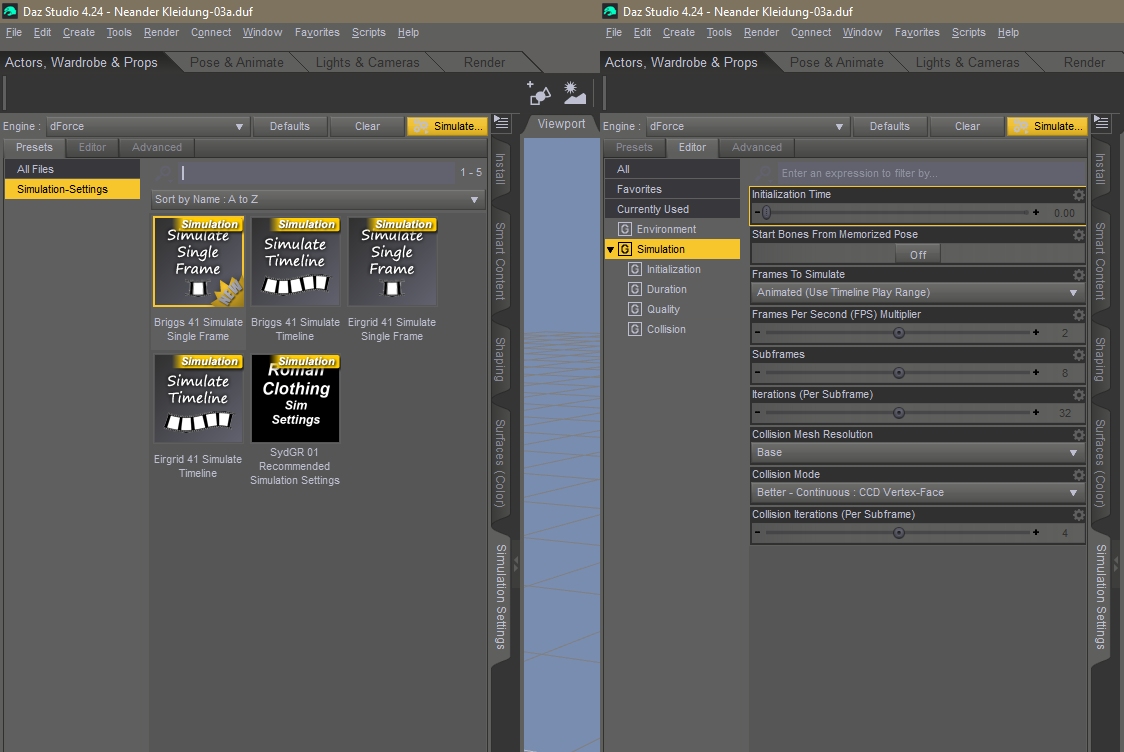Click the minus icon on Subframes slider
The image size is (1124, 752).
point(758,372)
